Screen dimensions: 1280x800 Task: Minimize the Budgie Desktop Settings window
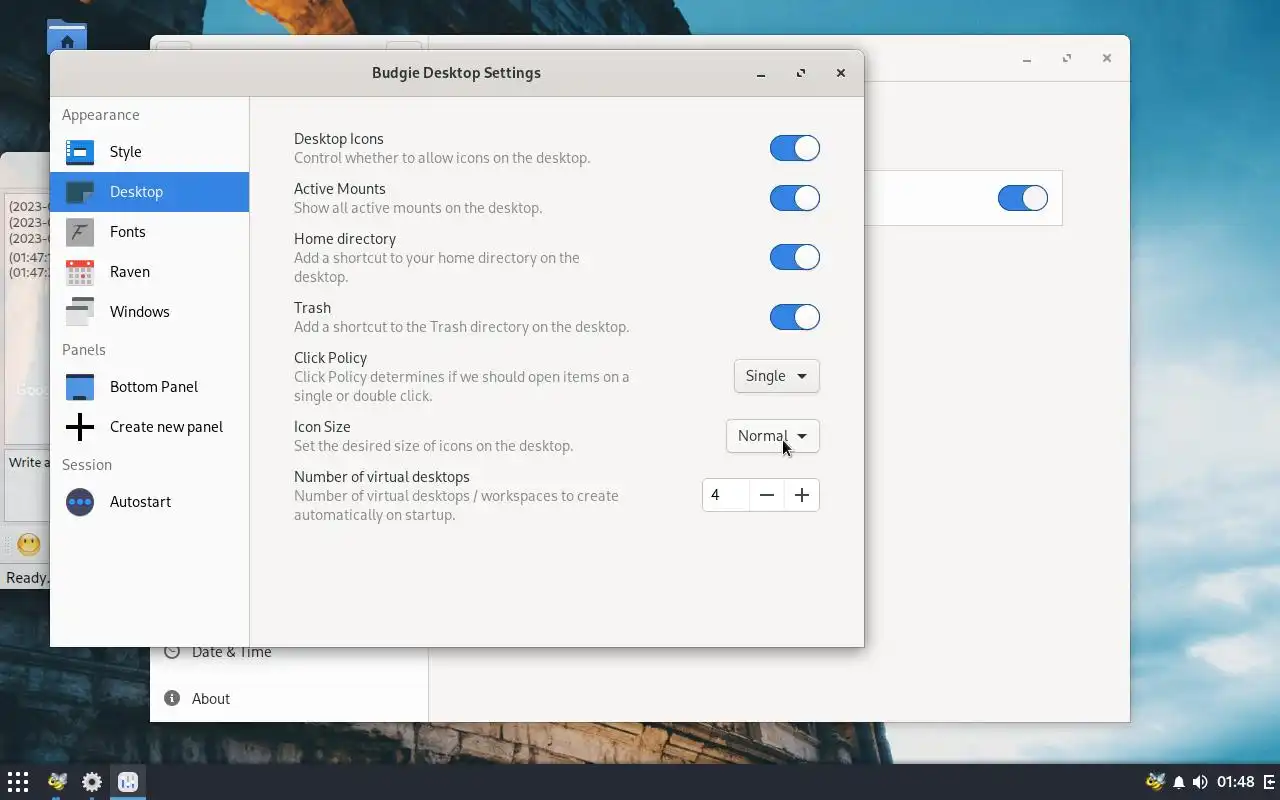coord(761,73)
